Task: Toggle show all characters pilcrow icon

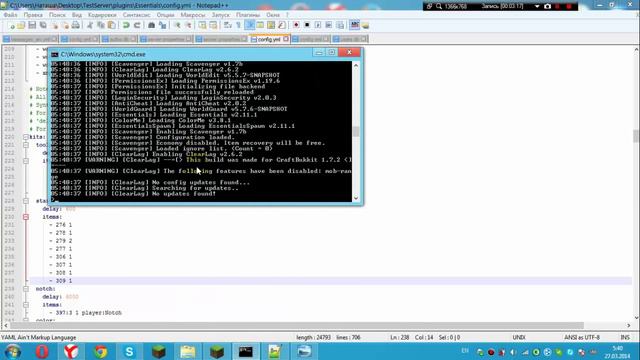Action: coord(239,25)
